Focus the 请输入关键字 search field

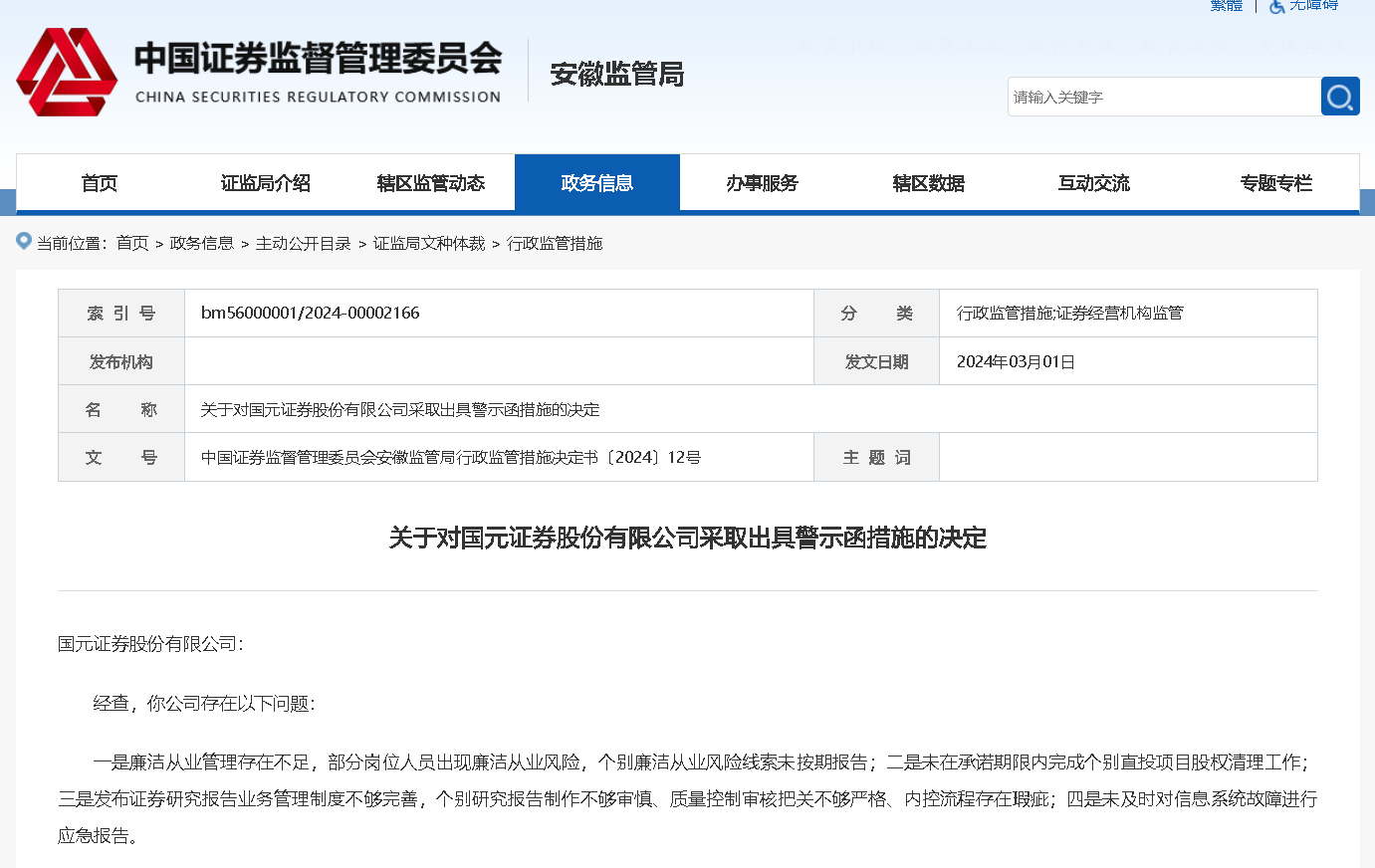[x=1164, y=97]
